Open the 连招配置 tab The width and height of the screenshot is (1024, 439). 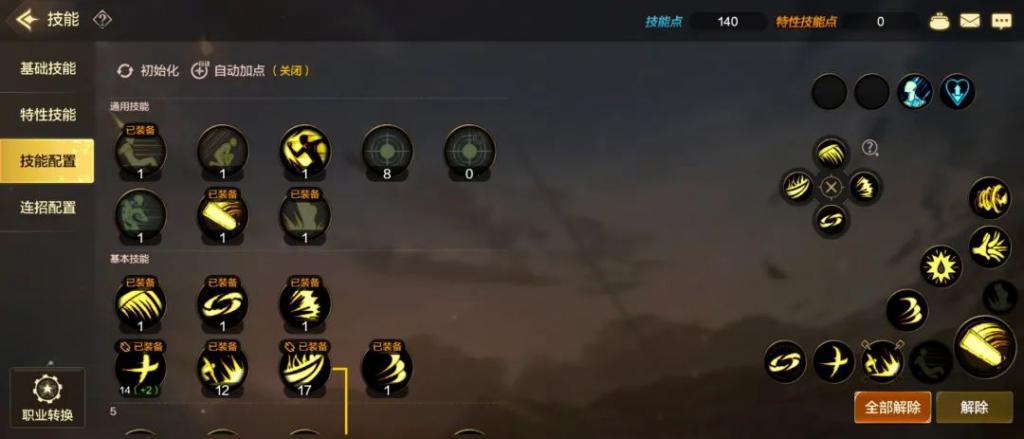point(47,208)
